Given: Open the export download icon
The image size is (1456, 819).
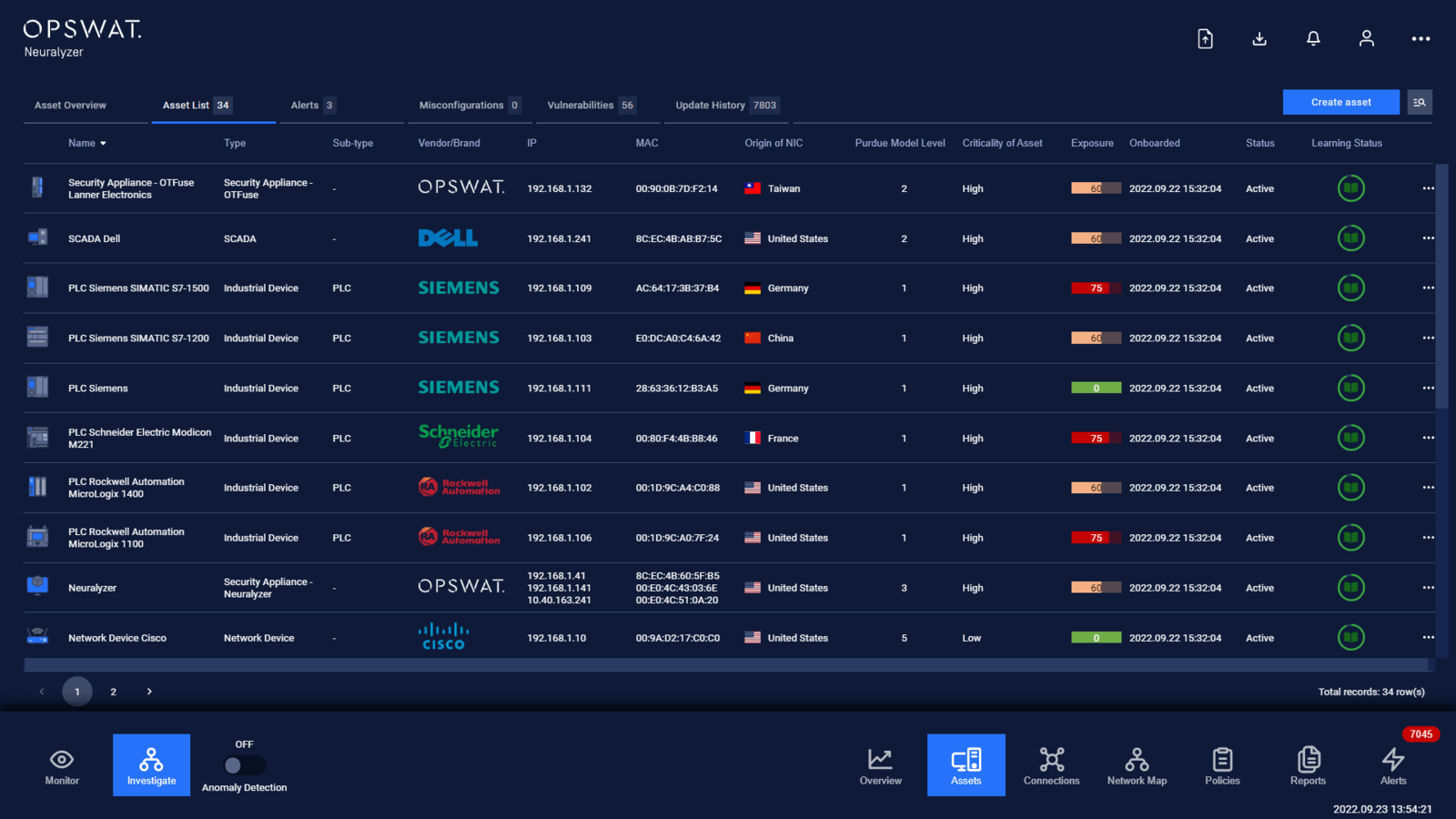Looking at the screenshot, I should pyautogui.click(x=1259, y=38).
